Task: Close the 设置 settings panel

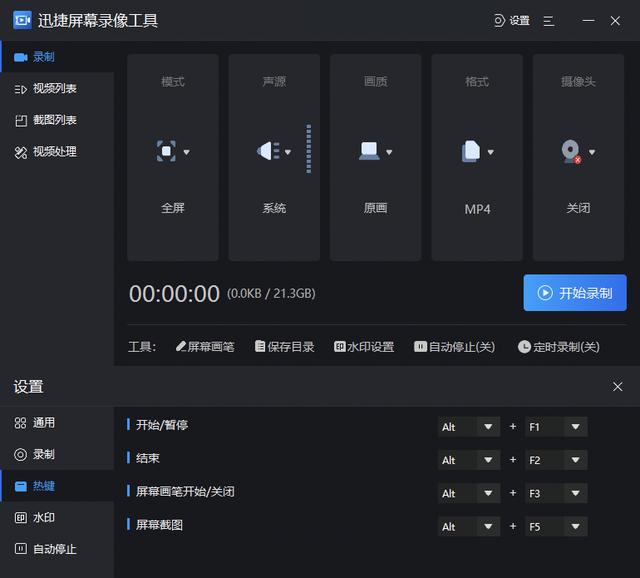Action: click(x=618, y=387)
